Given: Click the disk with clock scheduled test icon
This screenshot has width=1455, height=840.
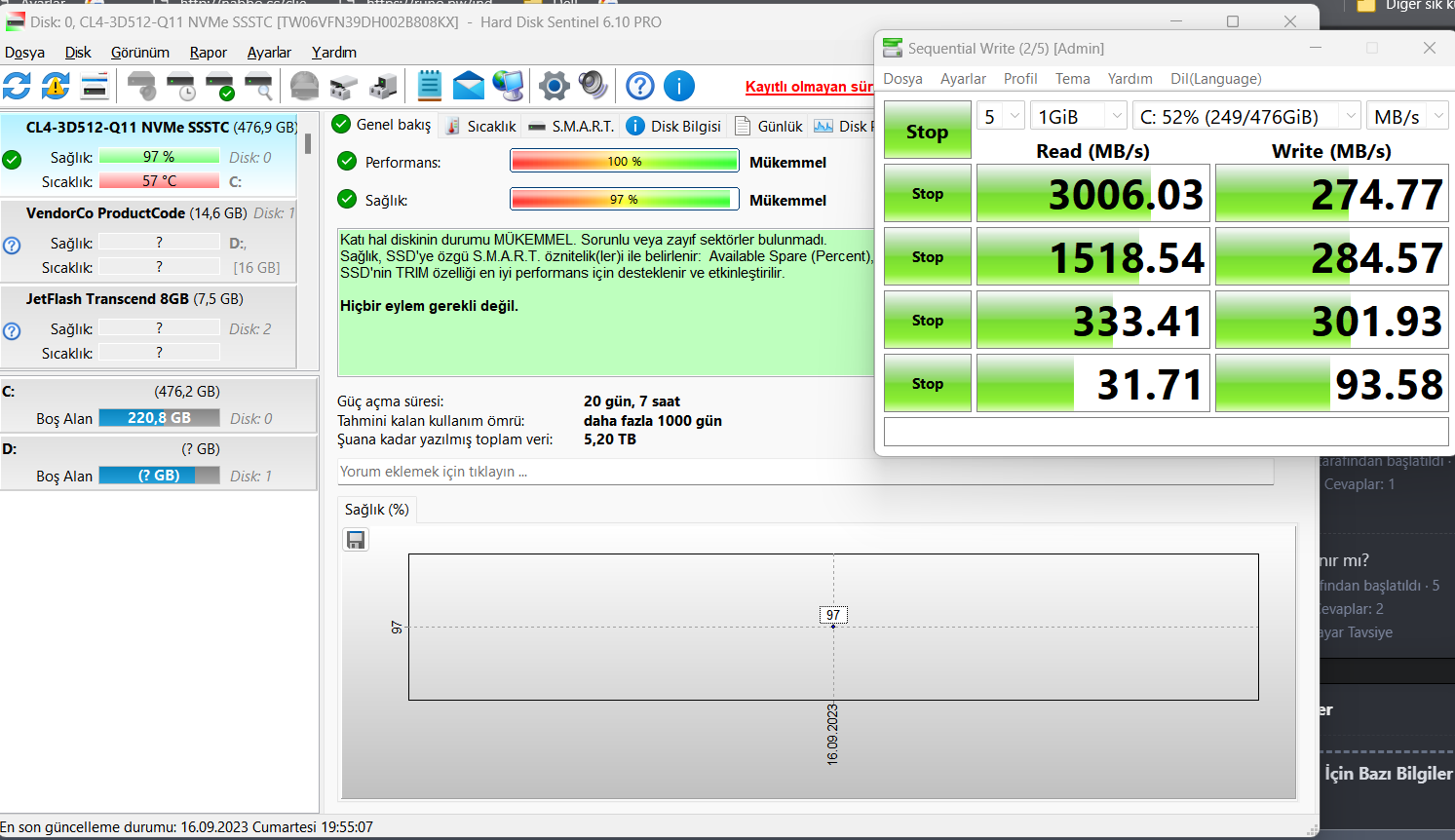Looking at the screenshot, I should coord(181,86).
